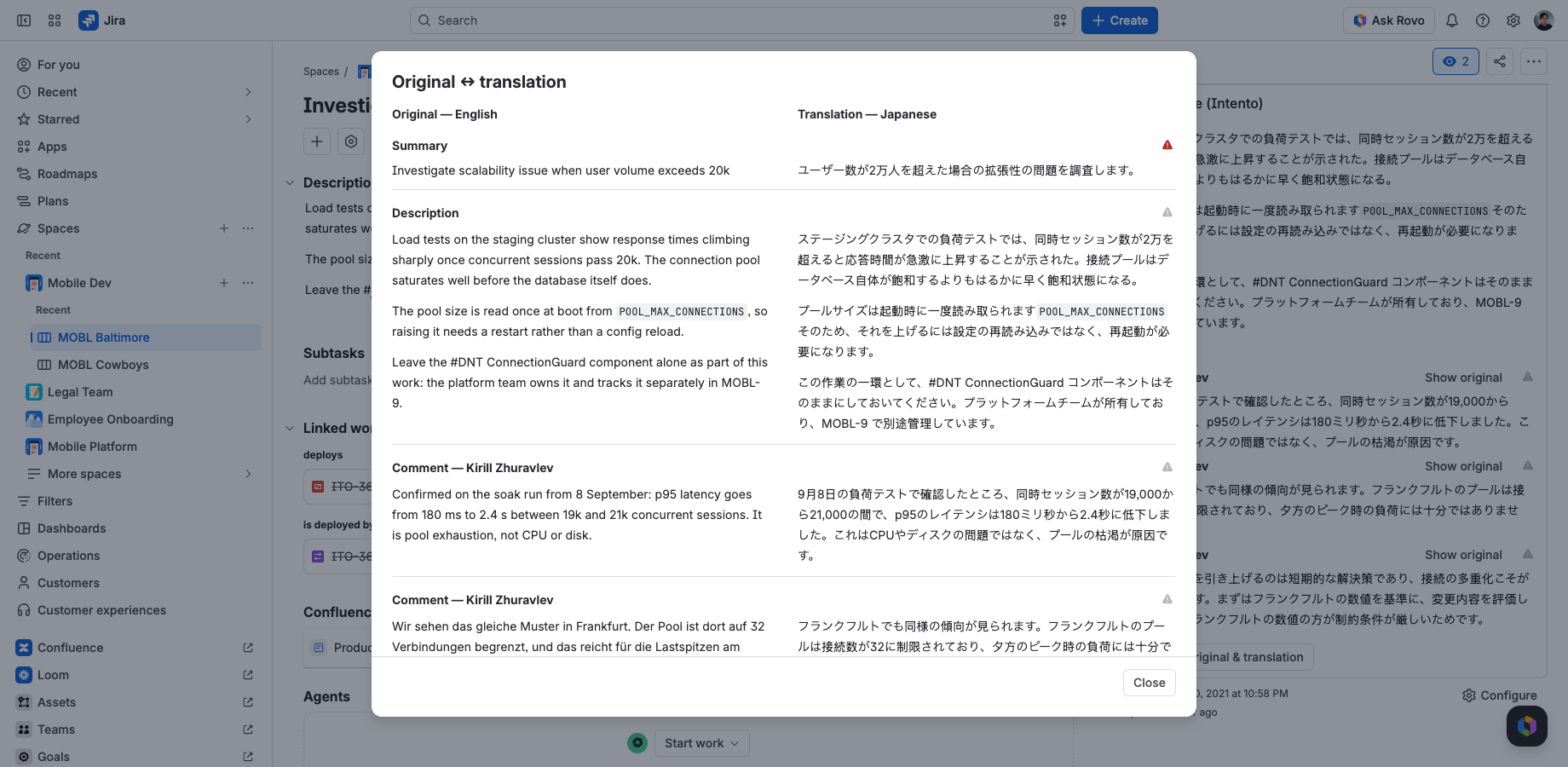Collapse the Linked work items chevron
This screenshot has height=767, width=1568.
tap(290, 428)
